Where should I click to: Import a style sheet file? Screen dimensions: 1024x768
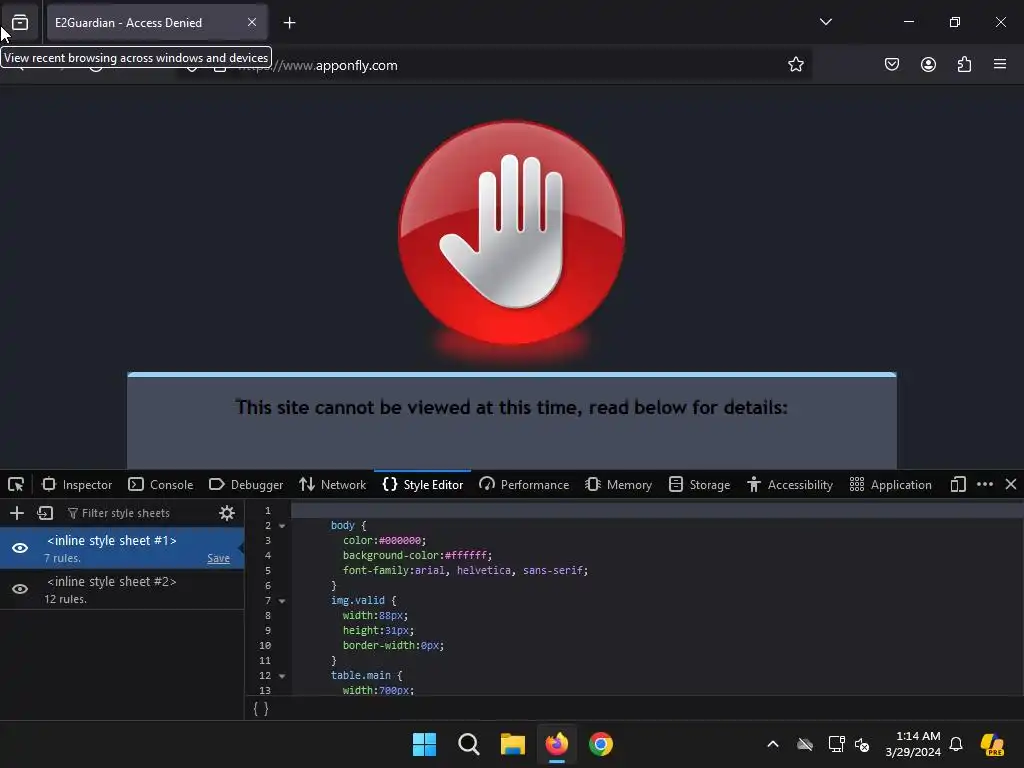[x=45, y=513]
